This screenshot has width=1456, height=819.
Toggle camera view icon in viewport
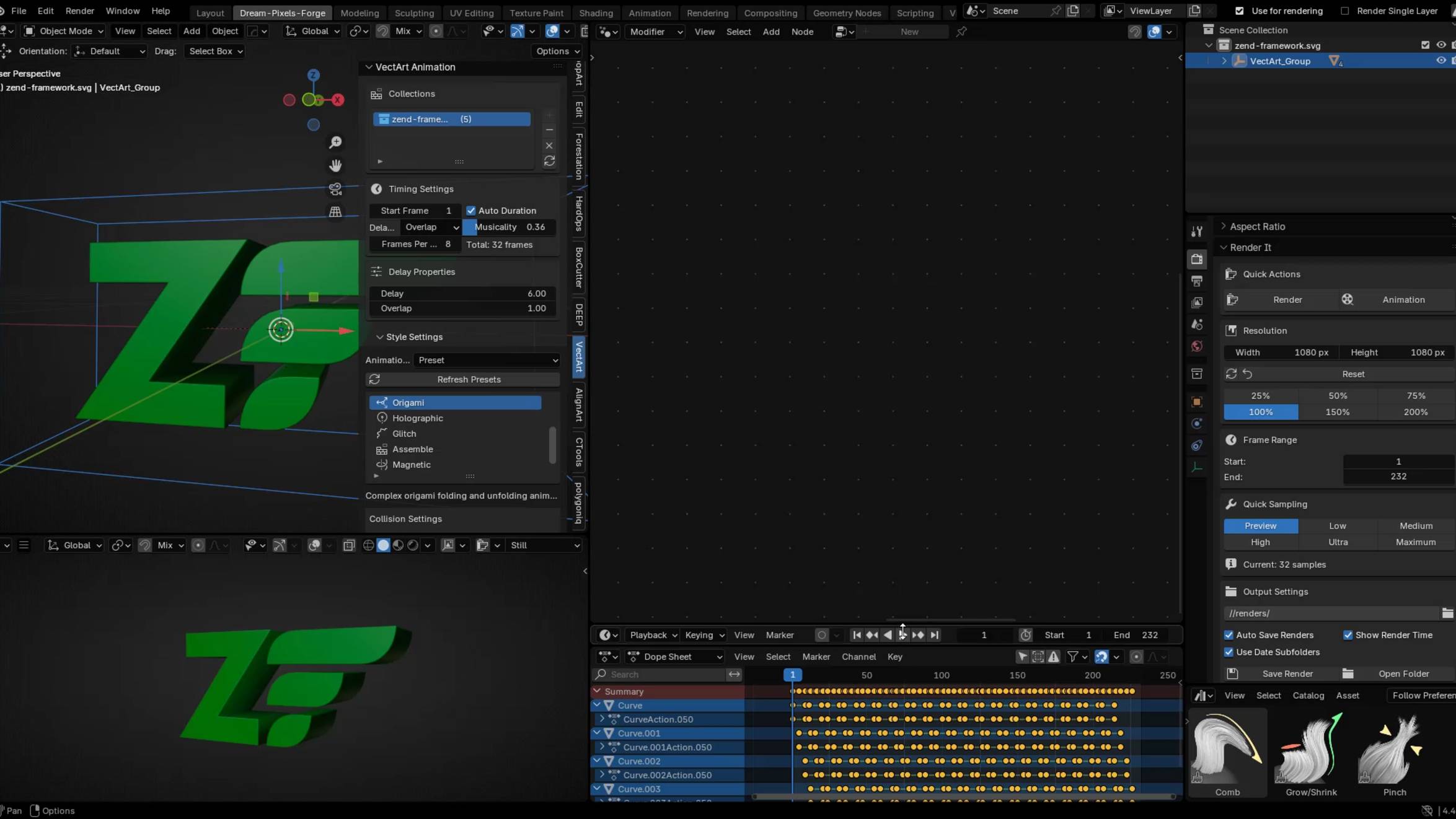[x=335, y=188]
